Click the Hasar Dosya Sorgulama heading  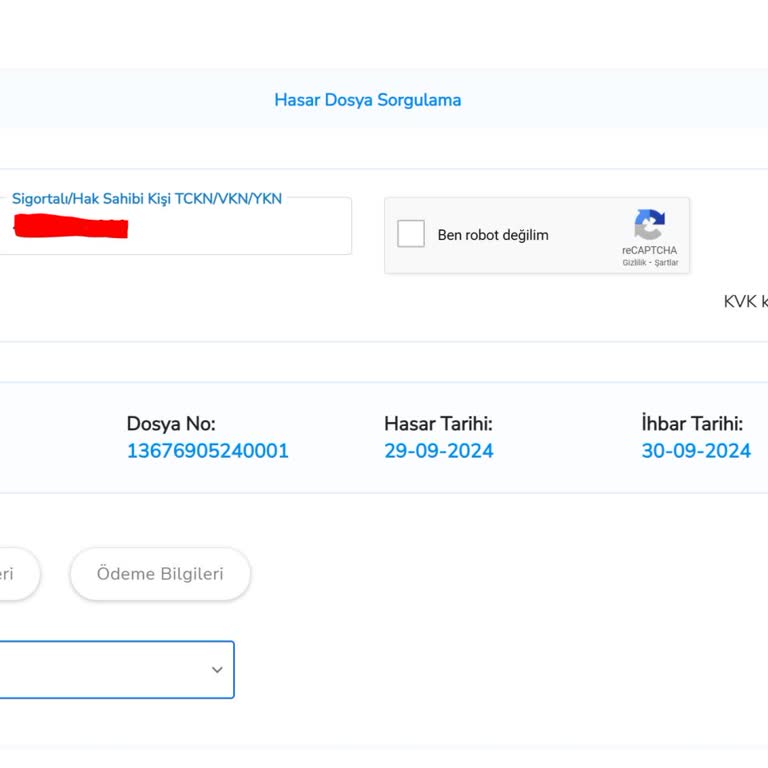[x=367, y=100]
